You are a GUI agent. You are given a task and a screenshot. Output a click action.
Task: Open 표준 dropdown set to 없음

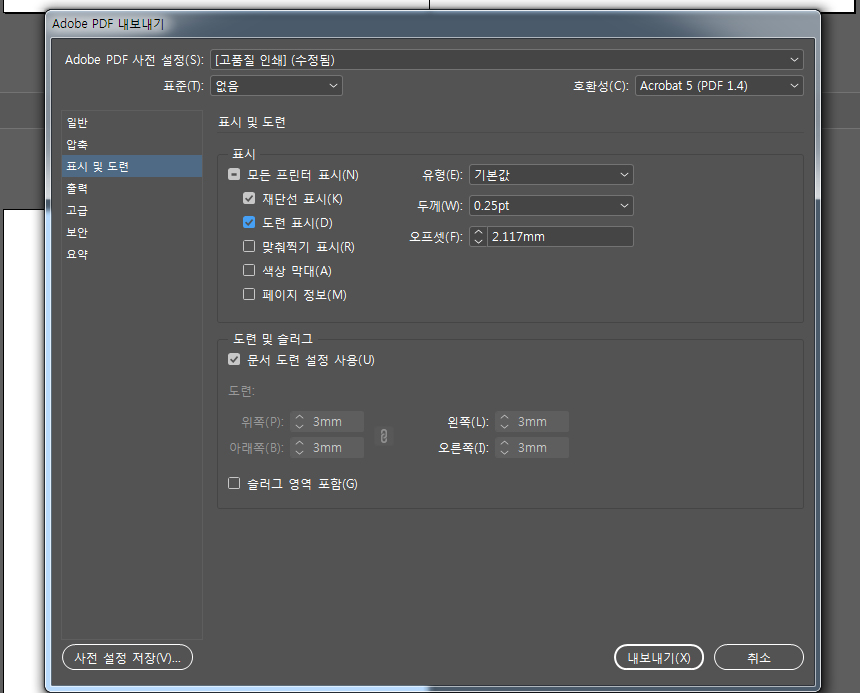(x=276, y=86)
